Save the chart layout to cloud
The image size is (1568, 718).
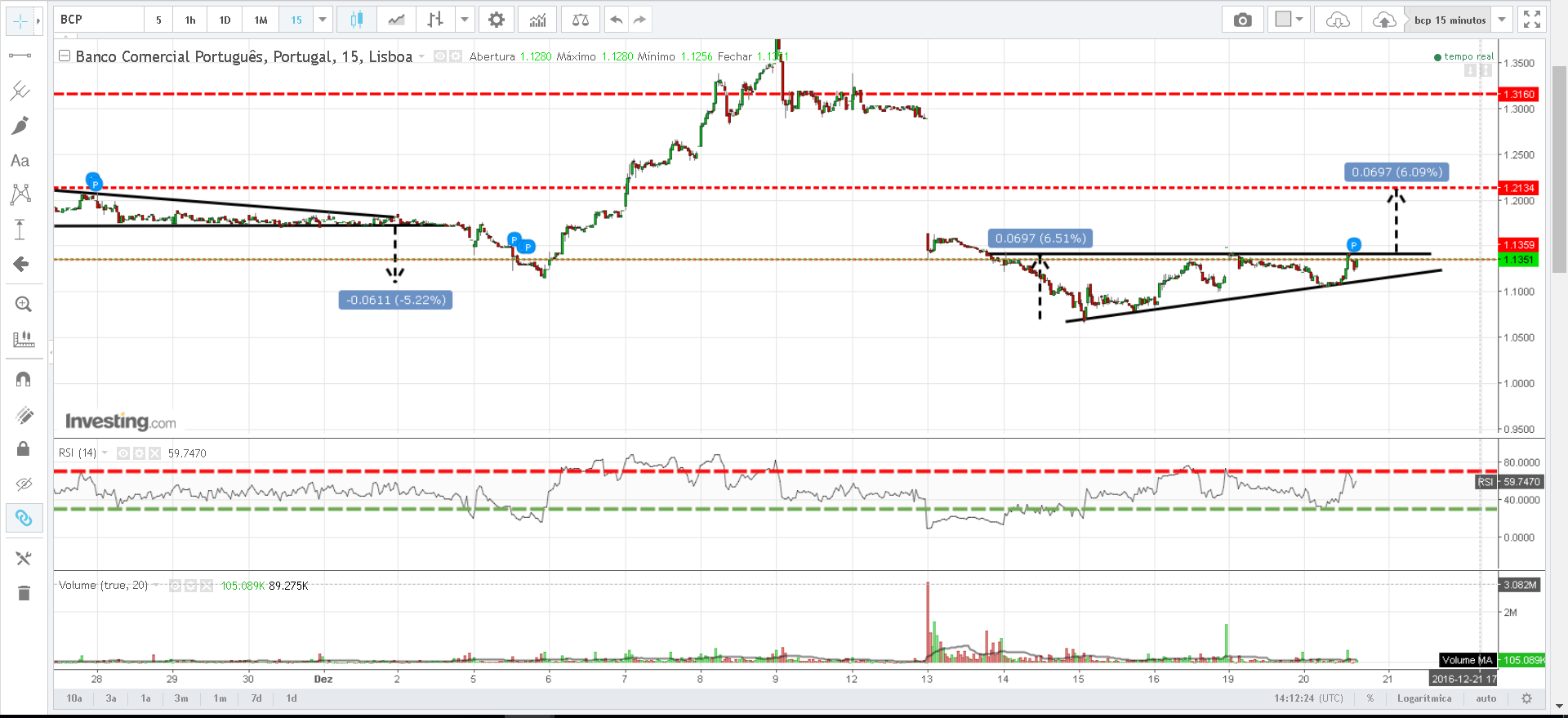pyautogui.click(x=1384, y=20)
